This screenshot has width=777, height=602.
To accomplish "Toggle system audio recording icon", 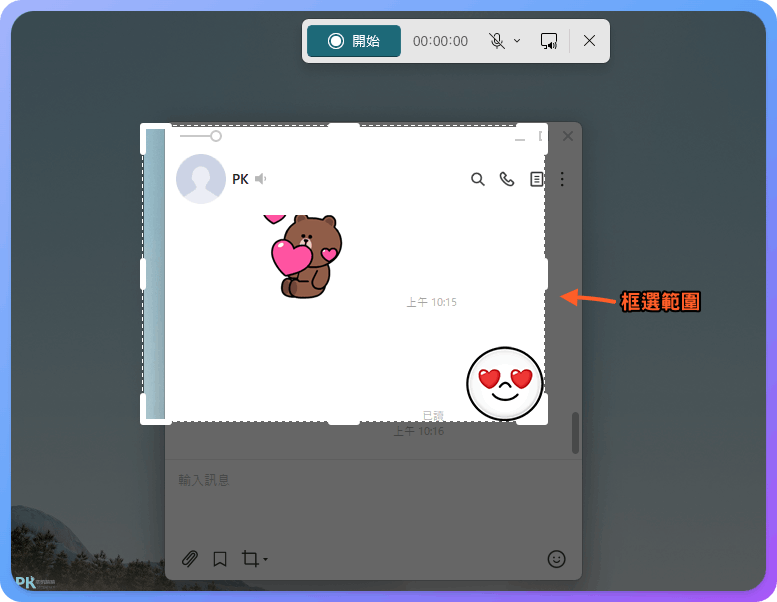I will coord(549,41).
